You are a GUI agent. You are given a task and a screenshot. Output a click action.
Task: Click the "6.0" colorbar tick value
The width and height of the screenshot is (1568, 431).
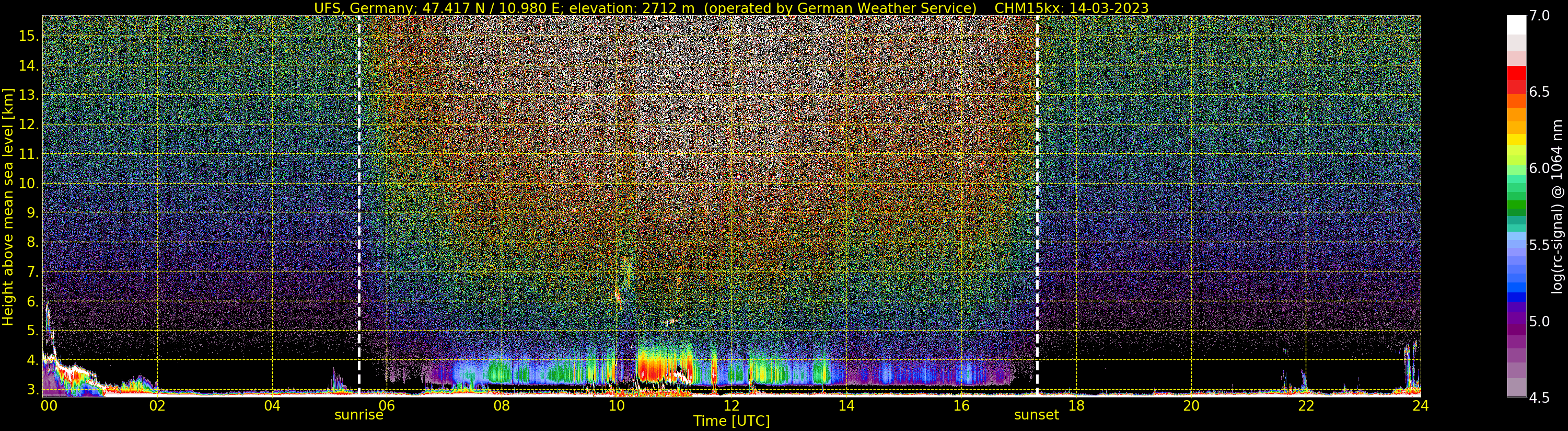[1539, 168]
